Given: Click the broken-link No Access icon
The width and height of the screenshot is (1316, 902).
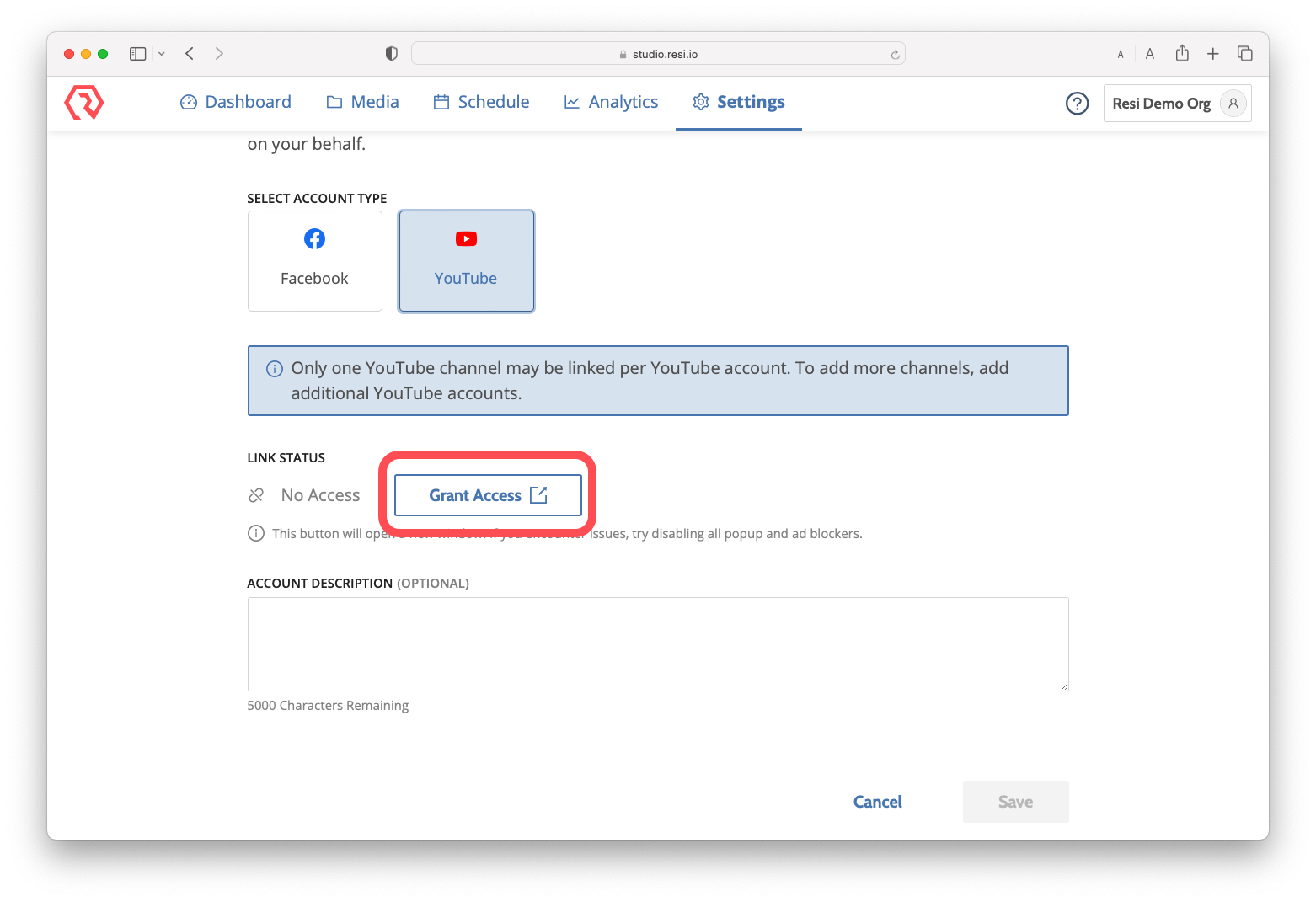Looking at the screenshot, I should (x=256, y=495).
